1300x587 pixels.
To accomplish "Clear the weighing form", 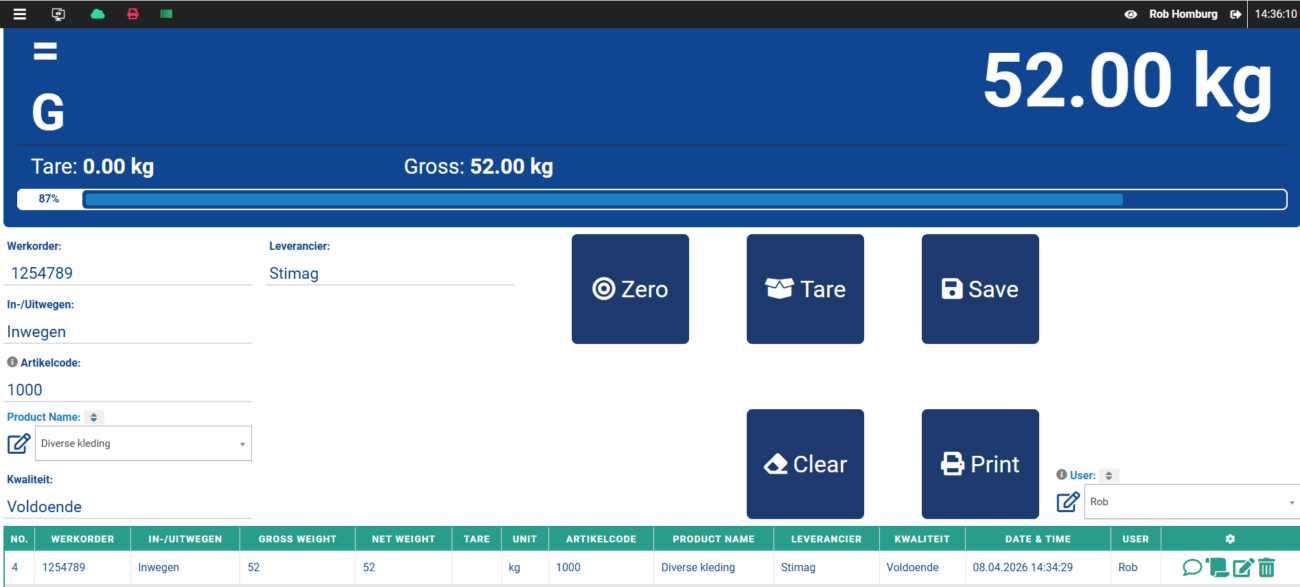I will pyautogui.click(x=805, y=464).
